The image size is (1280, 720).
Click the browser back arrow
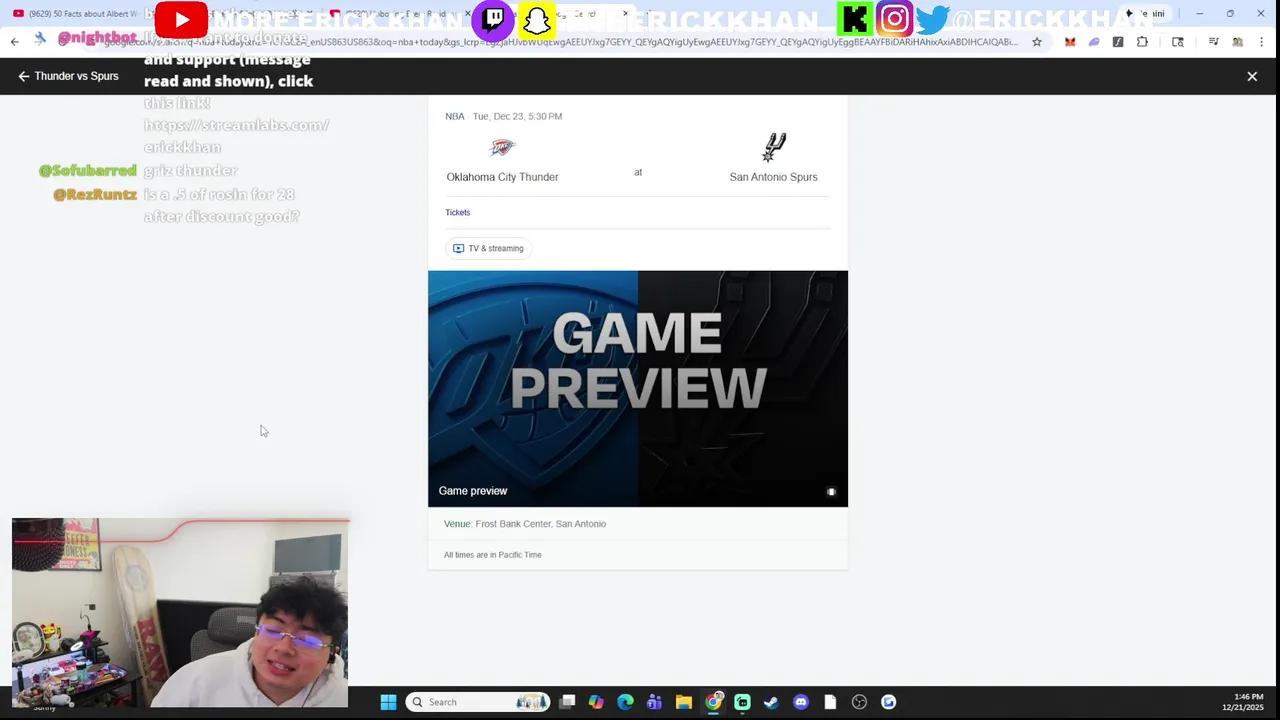tap(14, 41)
